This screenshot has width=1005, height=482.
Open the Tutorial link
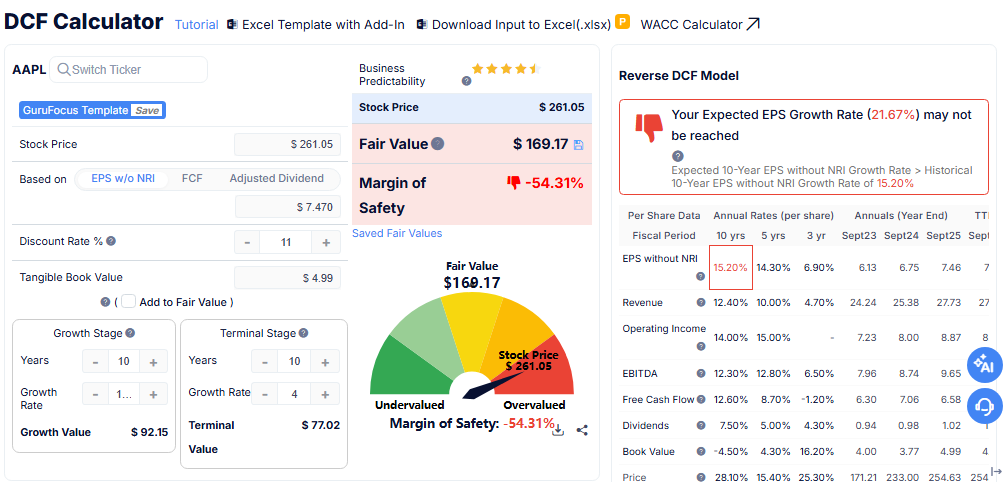(197, 24)
